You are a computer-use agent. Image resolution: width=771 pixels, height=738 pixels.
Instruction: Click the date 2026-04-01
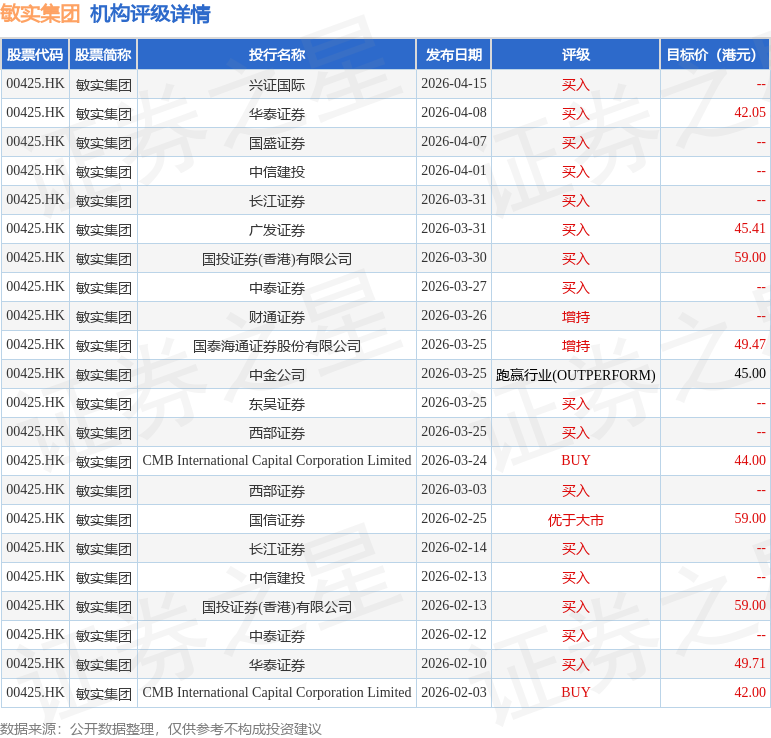coord(454,171)
